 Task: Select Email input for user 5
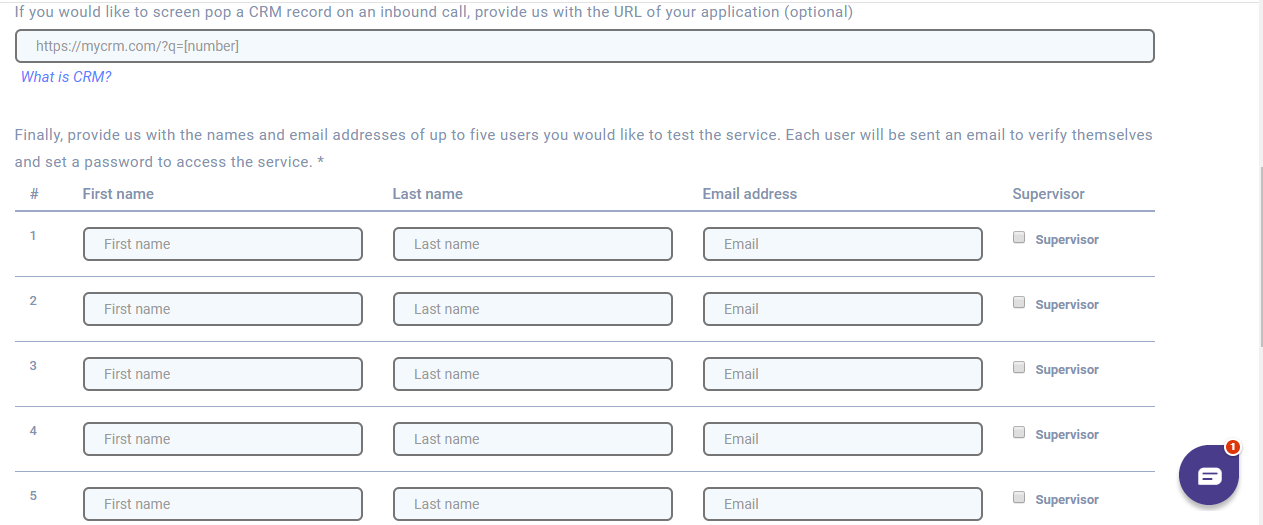tap(843, 504)
